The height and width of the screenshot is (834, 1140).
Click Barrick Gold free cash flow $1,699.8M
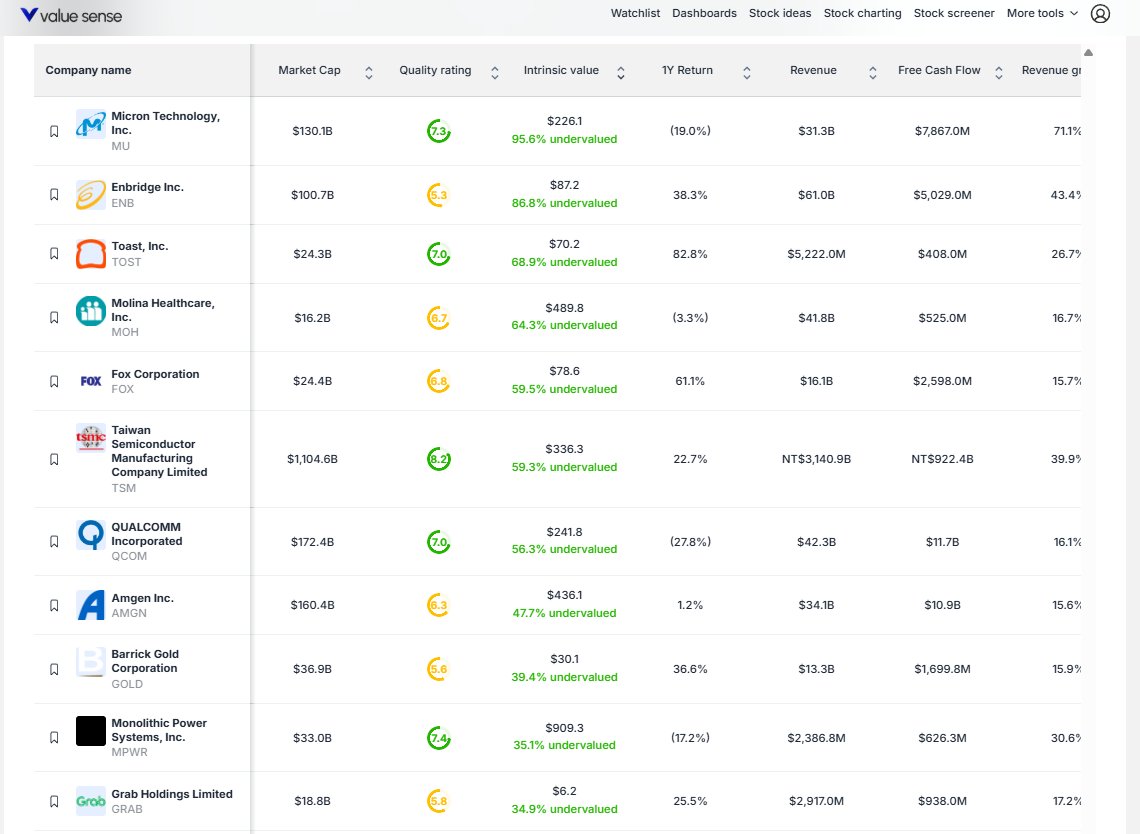click(942, 669)
